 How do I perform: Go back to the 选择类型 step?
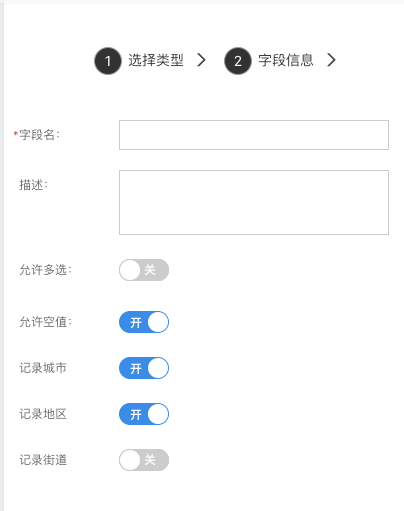click(x=156, y=60)
